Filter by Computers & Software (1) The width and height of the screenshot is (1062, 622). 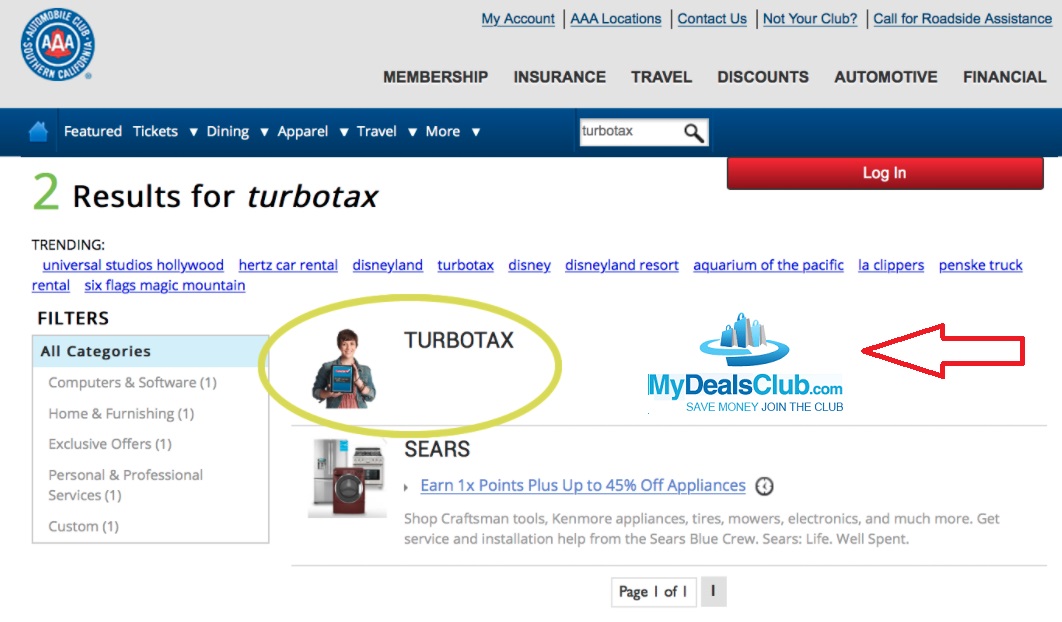pyautogui.click(x=132, y=383)
